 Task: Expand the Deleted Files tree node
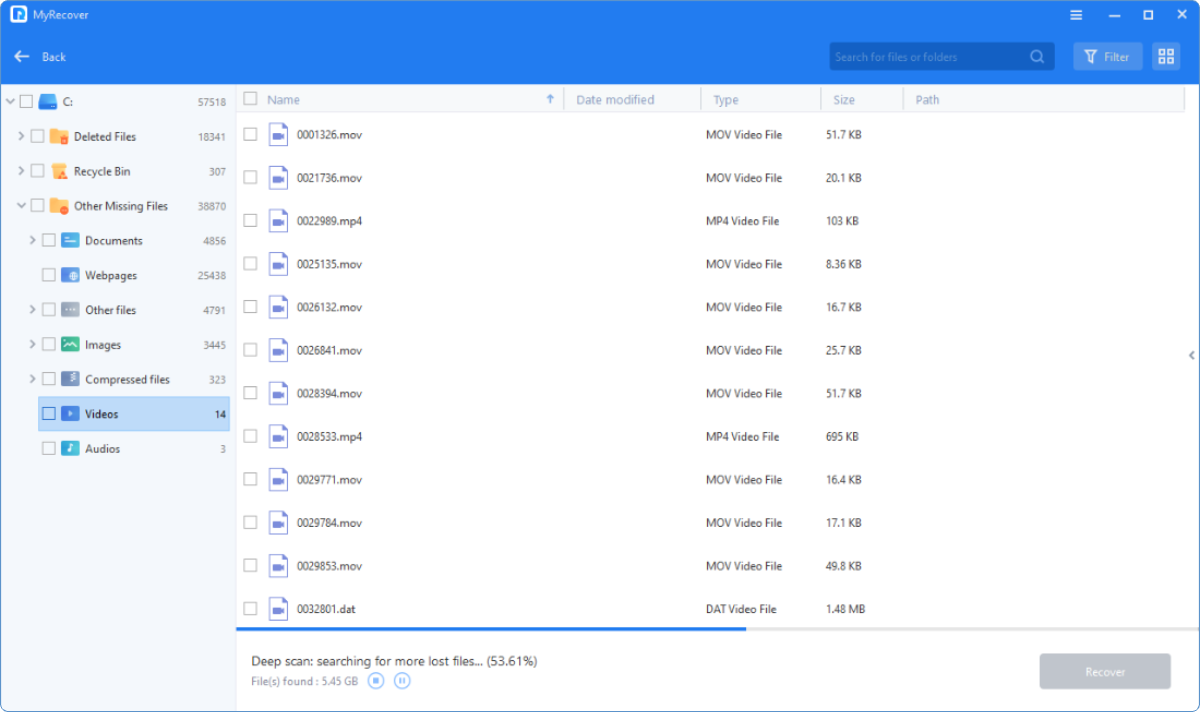tap(21, 136)
